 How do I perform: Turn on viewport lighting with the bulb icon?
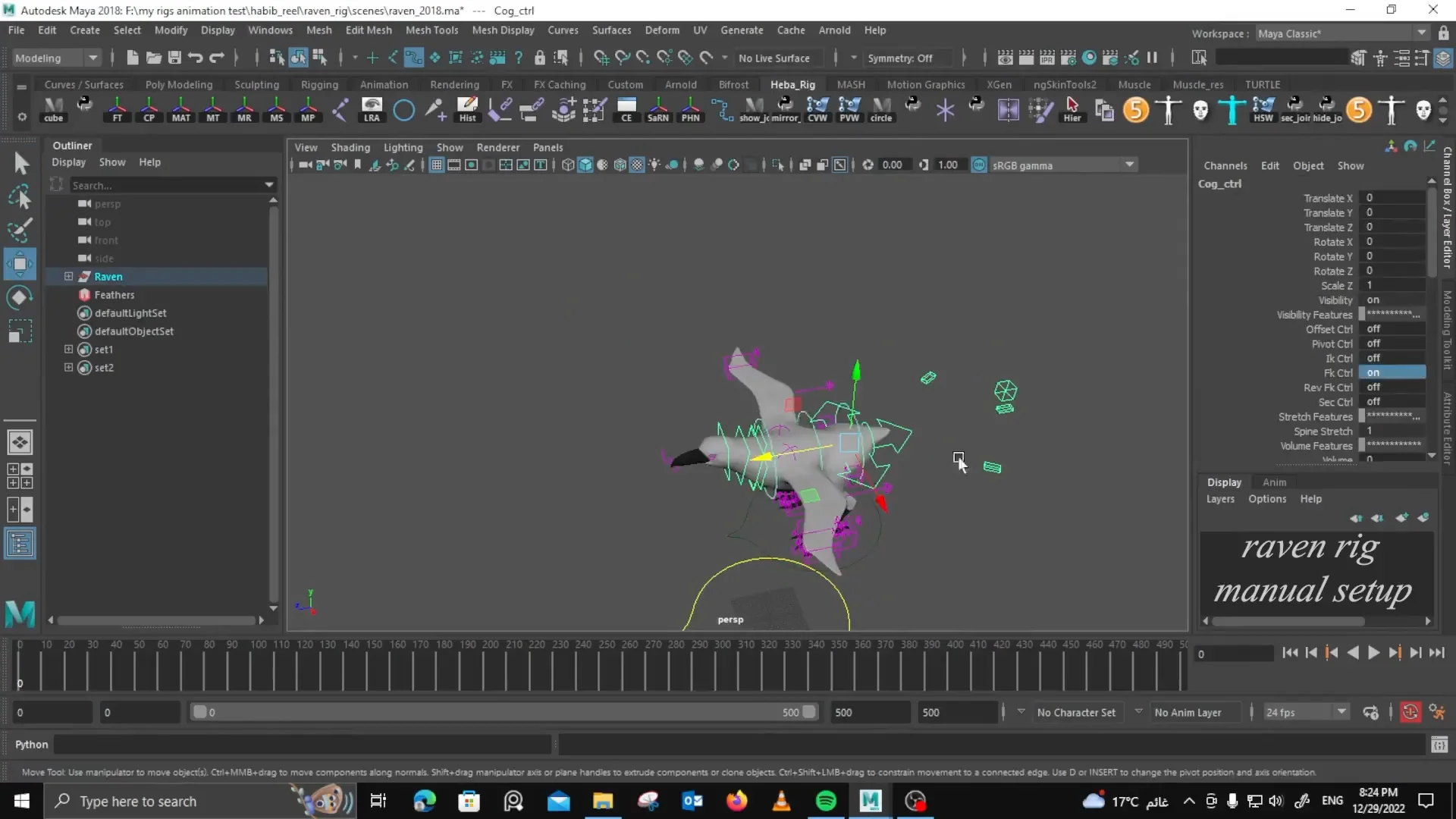point(654,165)
